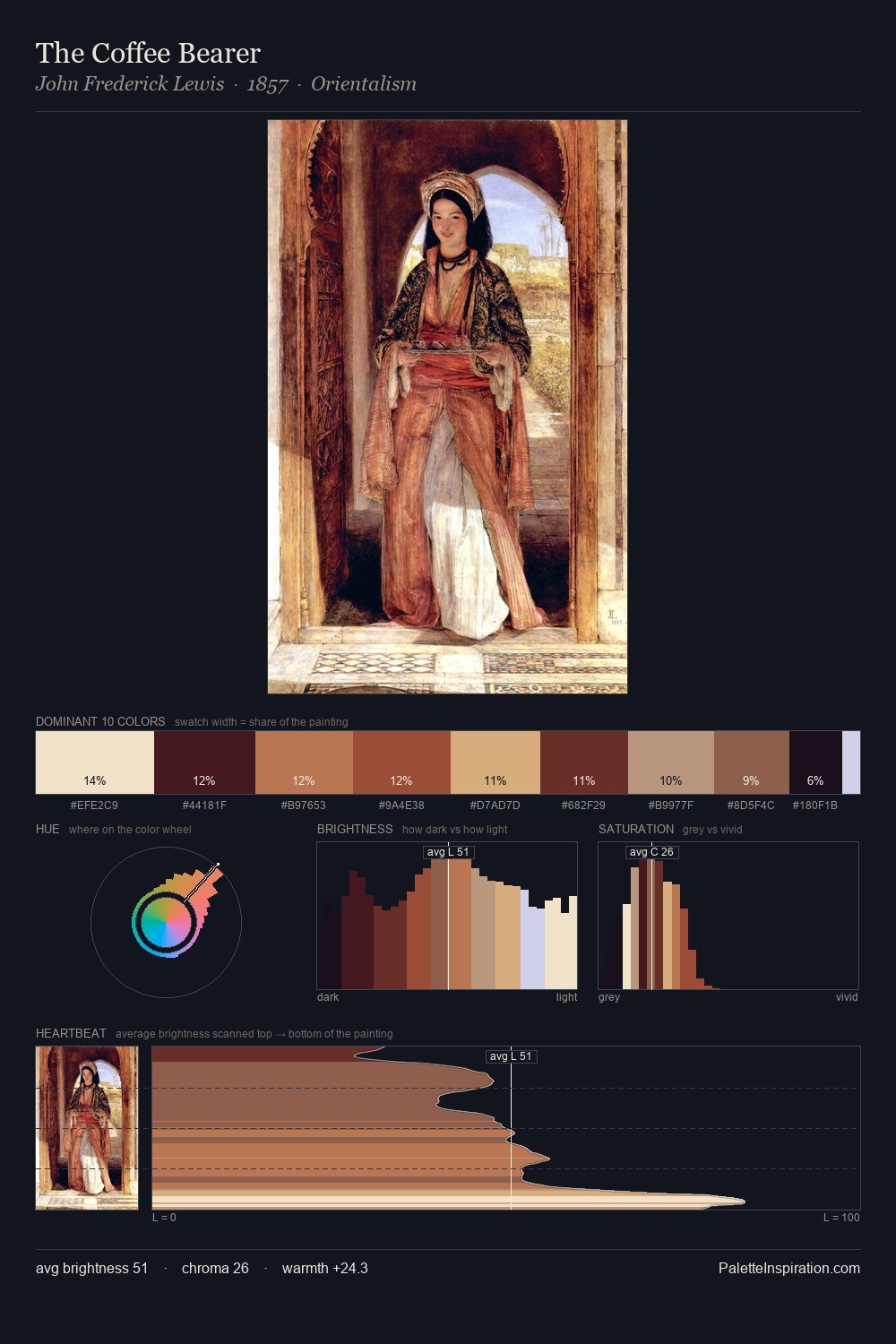Select the dark maroon swatch #44181F
This screenshot has height=1344, width=896.
point(204,762)
